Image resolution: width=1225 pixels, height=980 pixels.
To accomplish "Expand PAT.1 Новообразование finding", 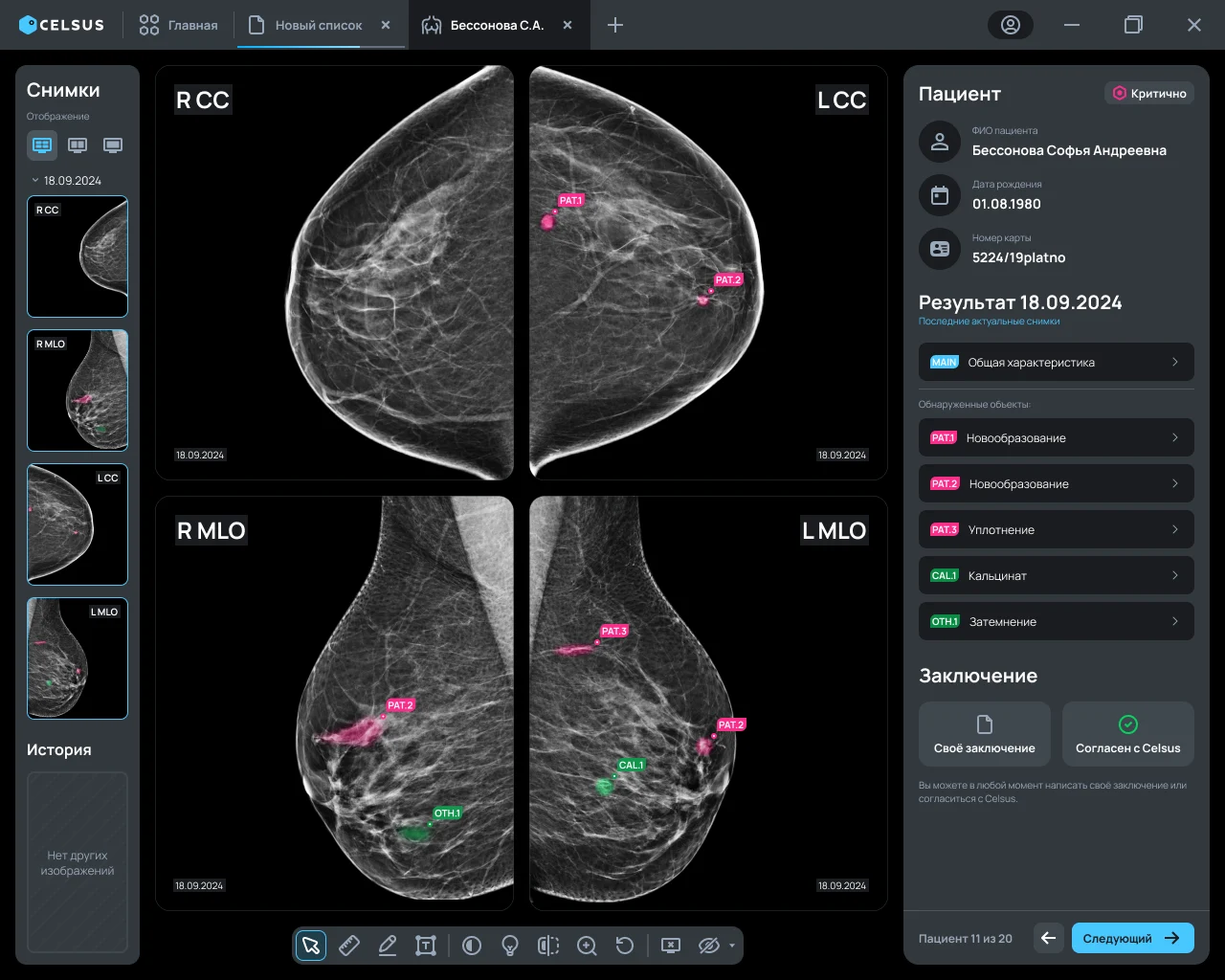I will pos(1057,437).
